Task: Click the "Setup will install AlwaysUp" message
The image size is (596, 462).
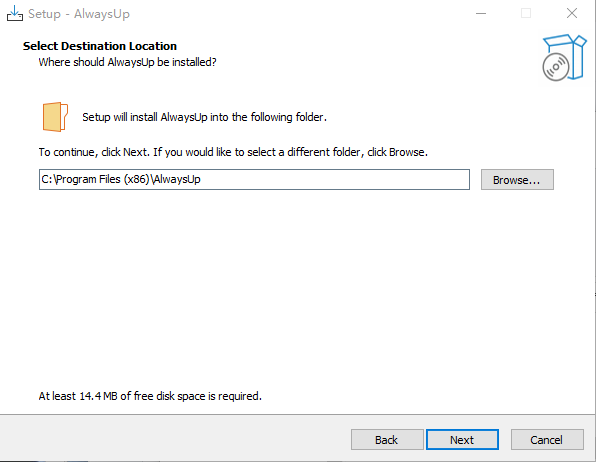Action: (204, 117)
